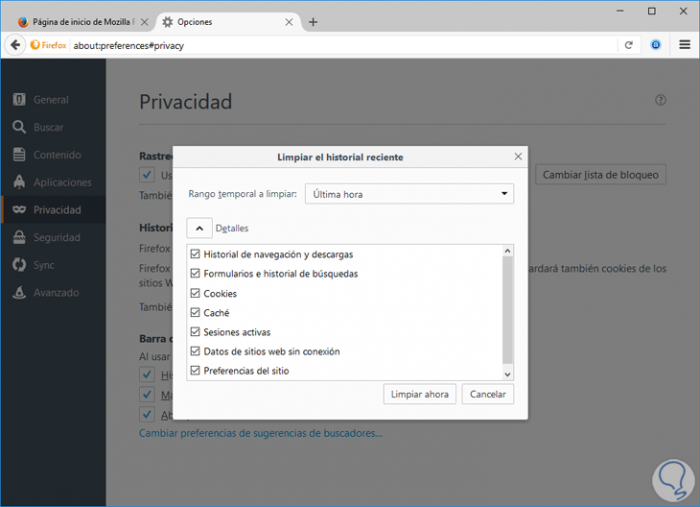Reload the page with the refresh icon

tap(629, 45)
